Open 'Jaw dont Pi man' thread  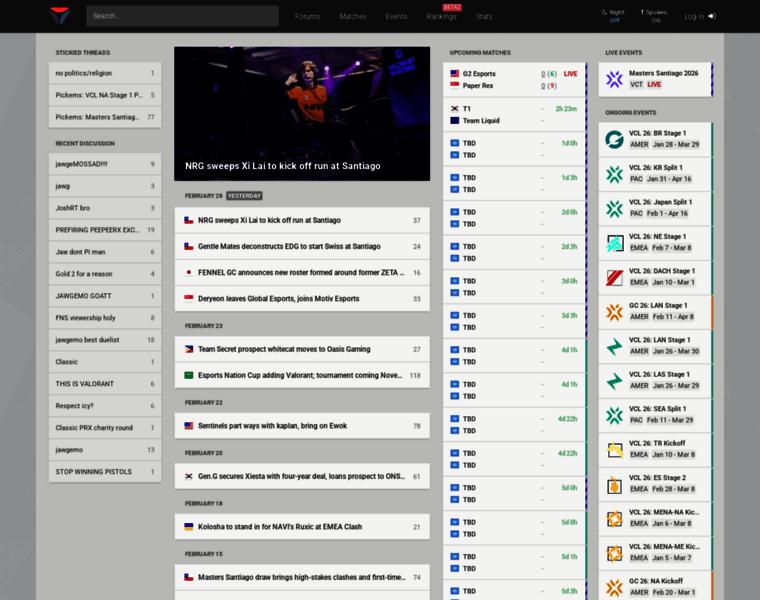point(105,252)
